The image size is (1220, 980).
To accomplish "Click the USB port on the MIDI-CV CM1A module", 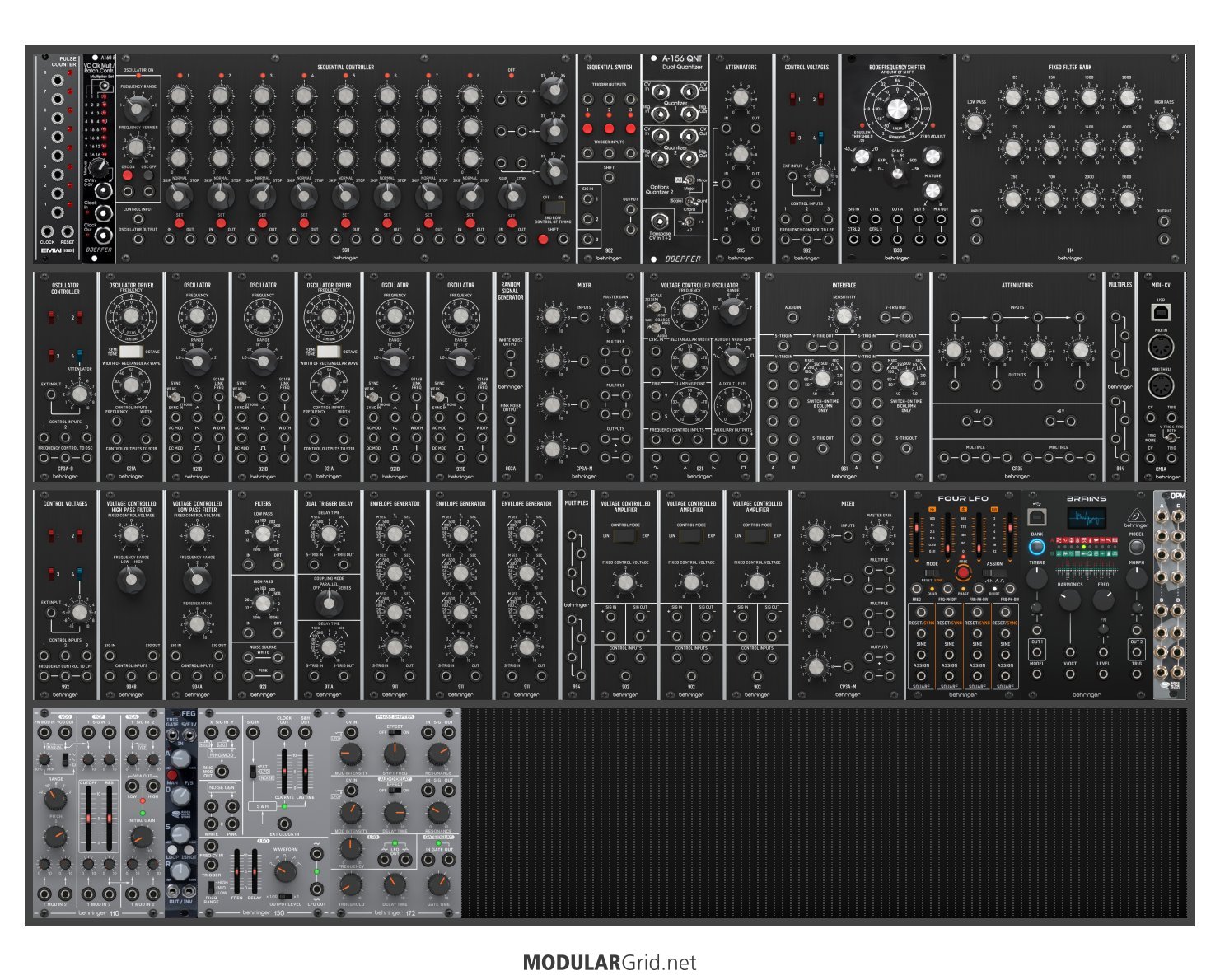I will 1160,313.
